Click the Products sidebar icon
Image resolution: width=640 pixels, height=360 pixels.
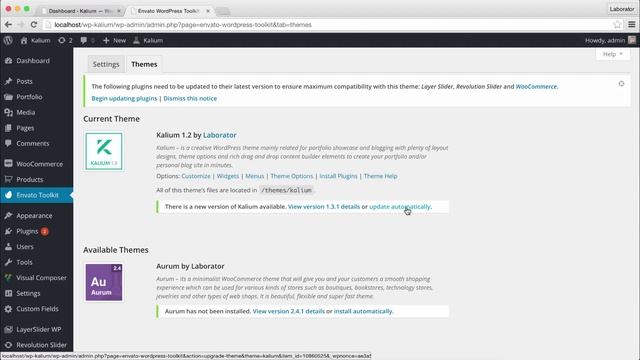[8, 179]
